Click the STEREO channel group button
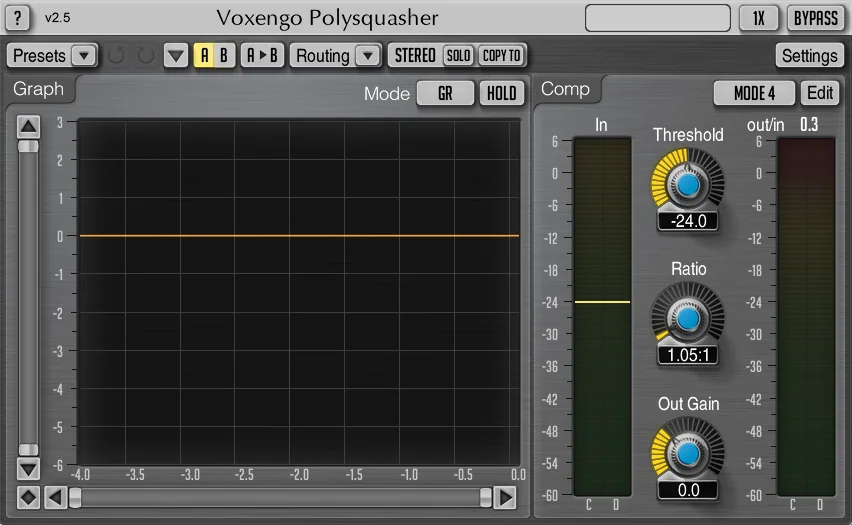852x525 pixels. coord(415,55)
